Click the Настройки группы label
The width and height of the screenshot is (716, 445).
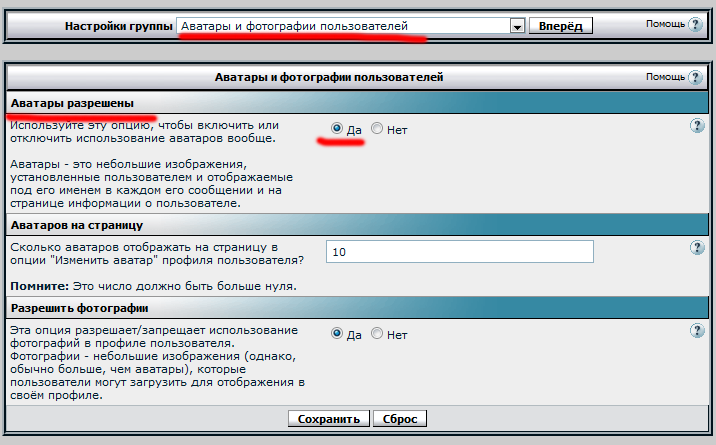(119, 26)
